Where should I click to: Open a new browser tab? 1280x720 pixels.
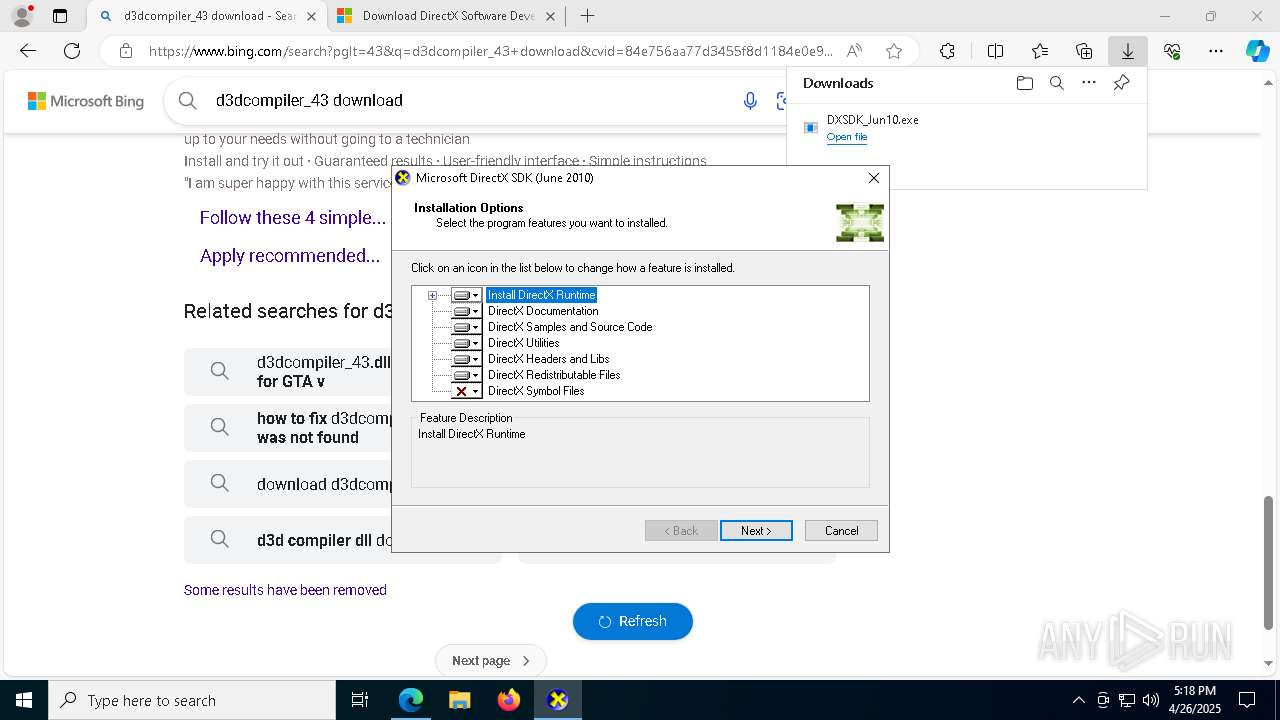tap(588, 16)
